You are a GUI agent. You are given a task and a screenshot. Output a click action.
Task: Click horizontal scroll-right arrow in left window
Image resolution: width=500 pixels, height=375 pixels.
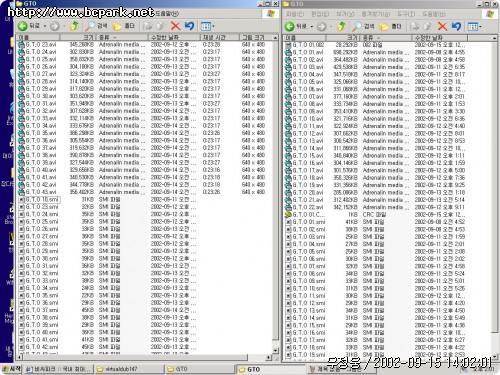click(x=269, y=357)
